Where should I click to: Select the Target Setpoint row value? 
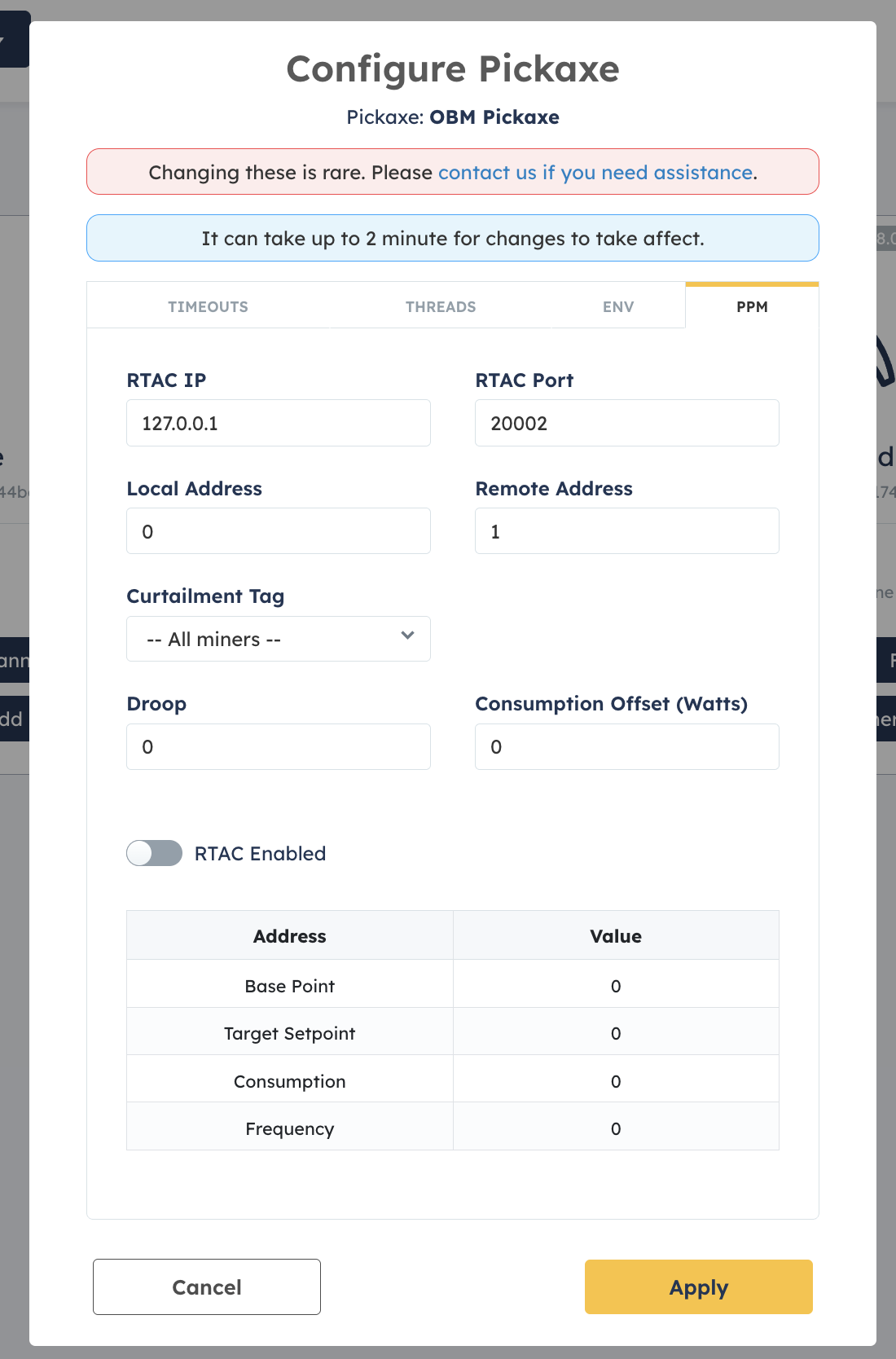[616, 1033]
